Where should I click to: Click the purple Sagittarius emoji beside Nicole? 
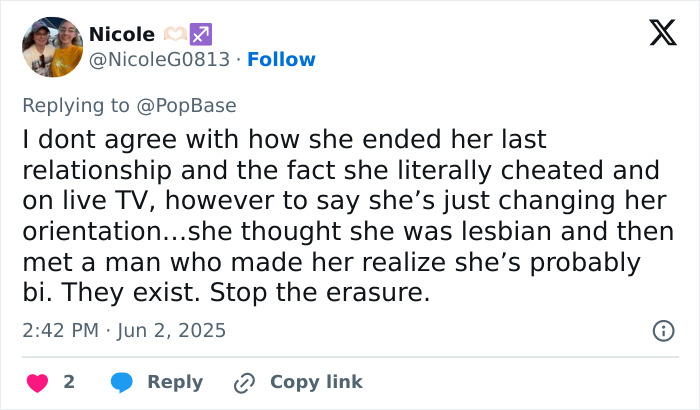[200, 35]
